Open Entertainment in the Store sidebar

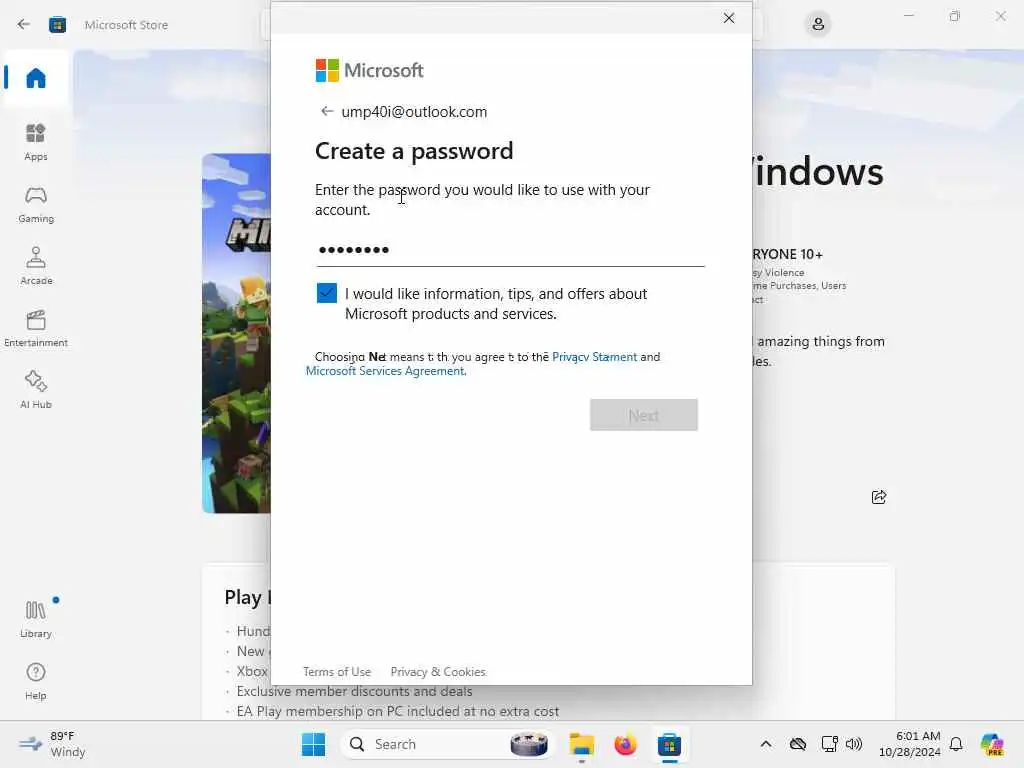click(36, 328)
